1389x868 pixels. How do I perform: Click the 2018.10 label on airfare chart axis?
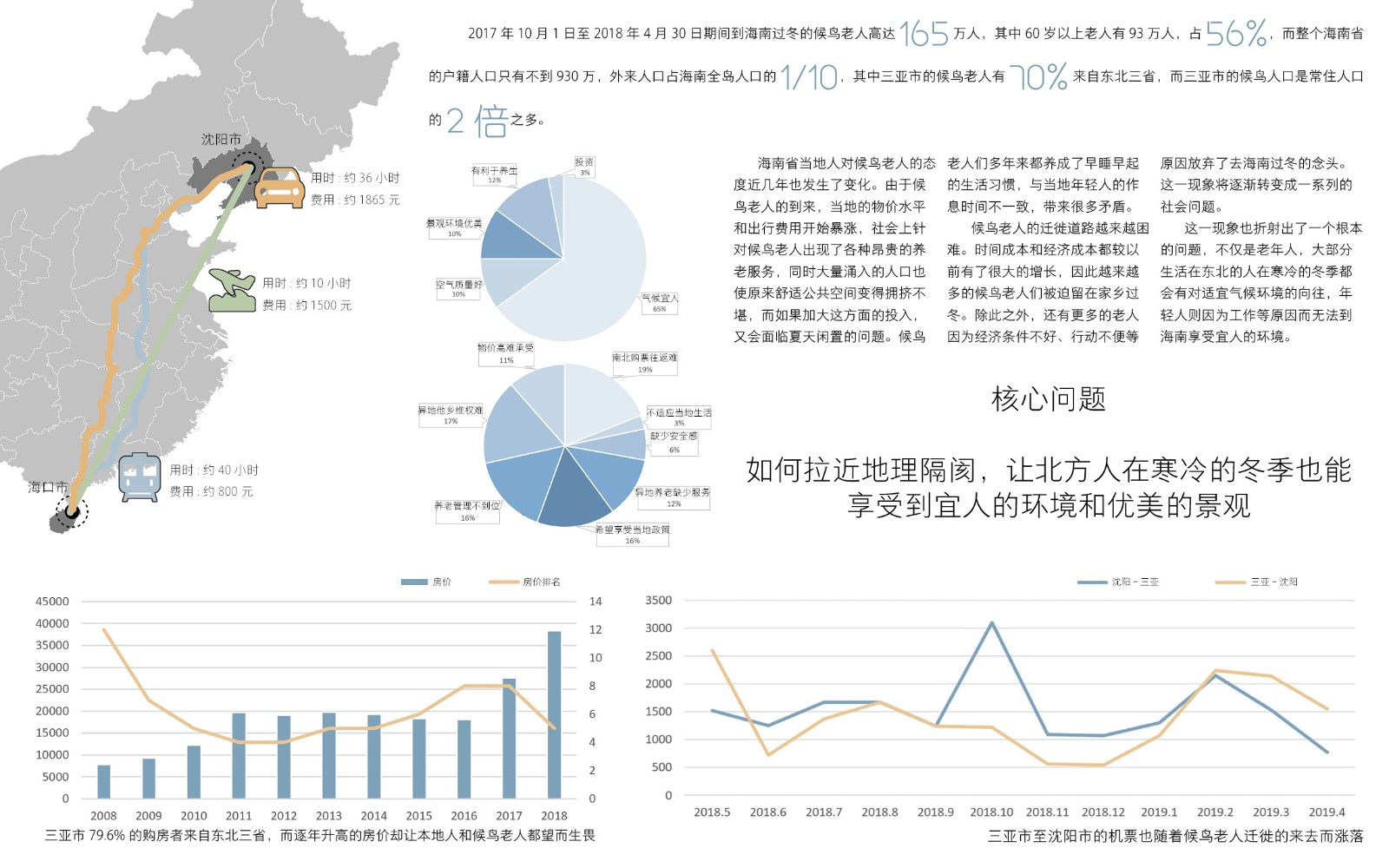[x=991, y=812]
